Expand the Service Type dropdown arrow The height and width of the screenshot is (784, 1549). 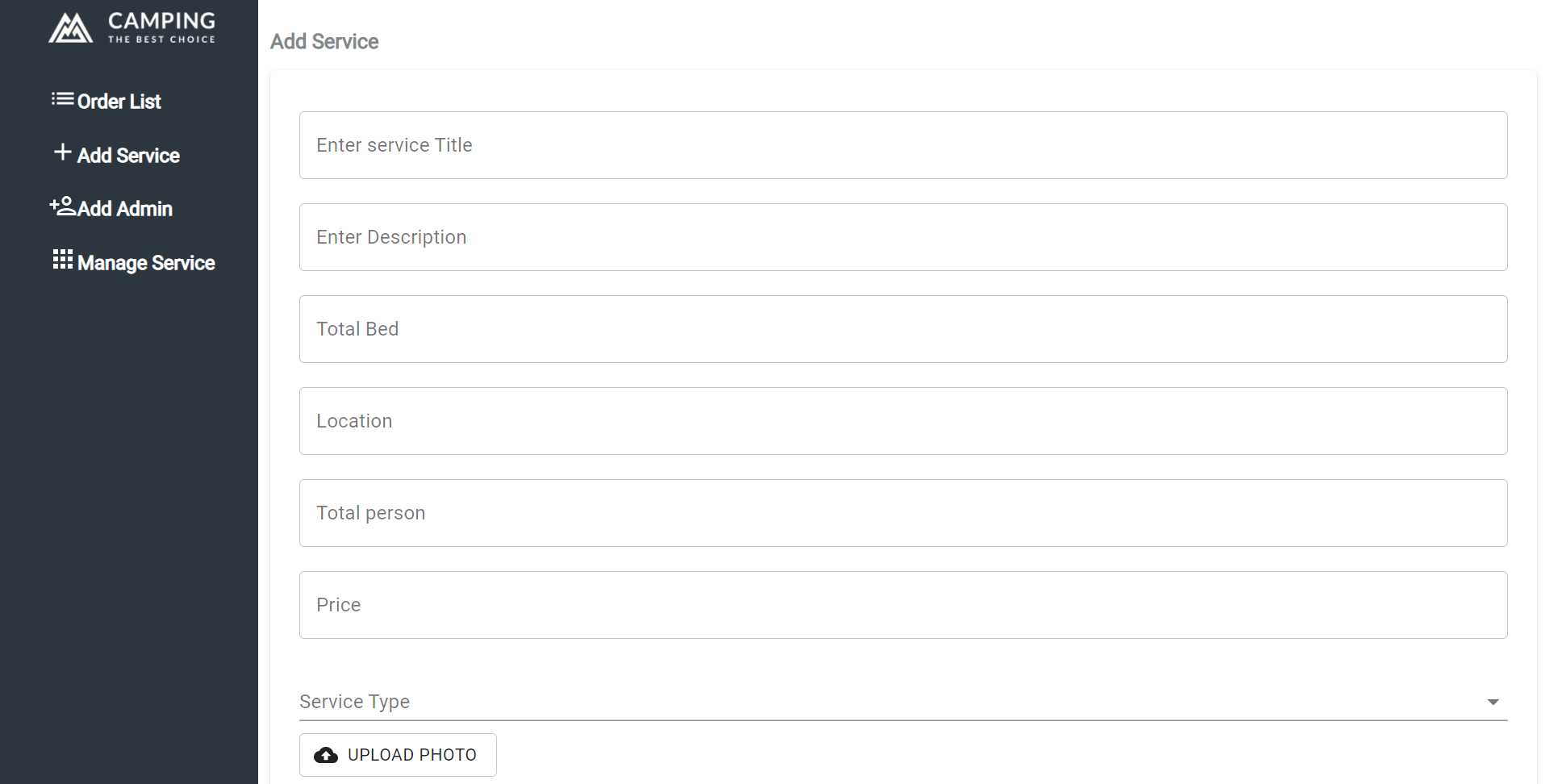pyautogui.click(x=1493, y=703)
